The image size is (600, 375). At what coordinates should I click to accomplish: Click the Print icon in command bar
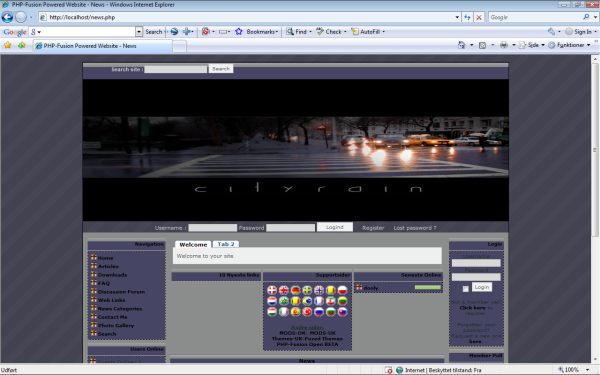pos(504,45)
